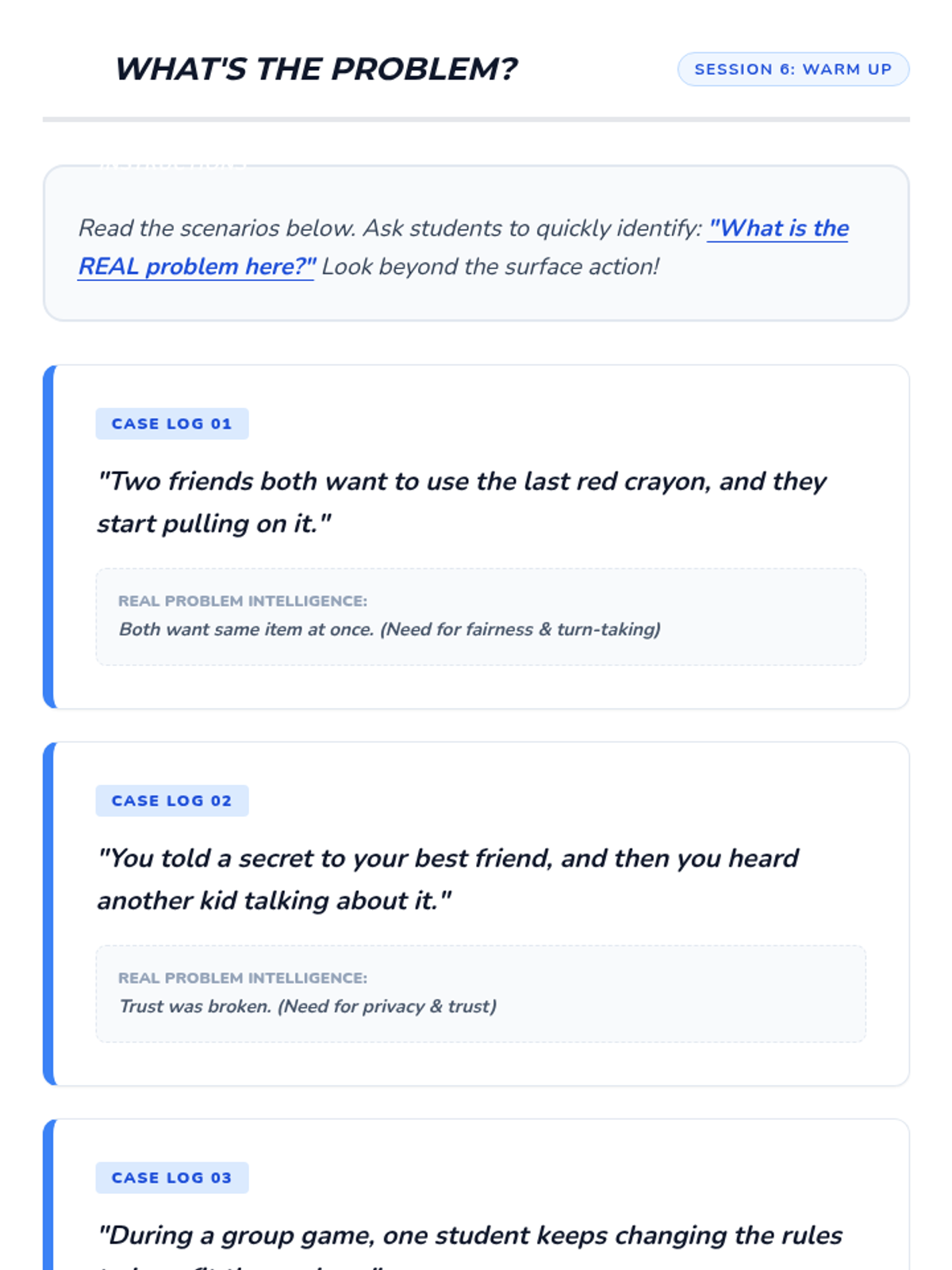Click the Session 6: Warm Up badge

click(793, 69)
